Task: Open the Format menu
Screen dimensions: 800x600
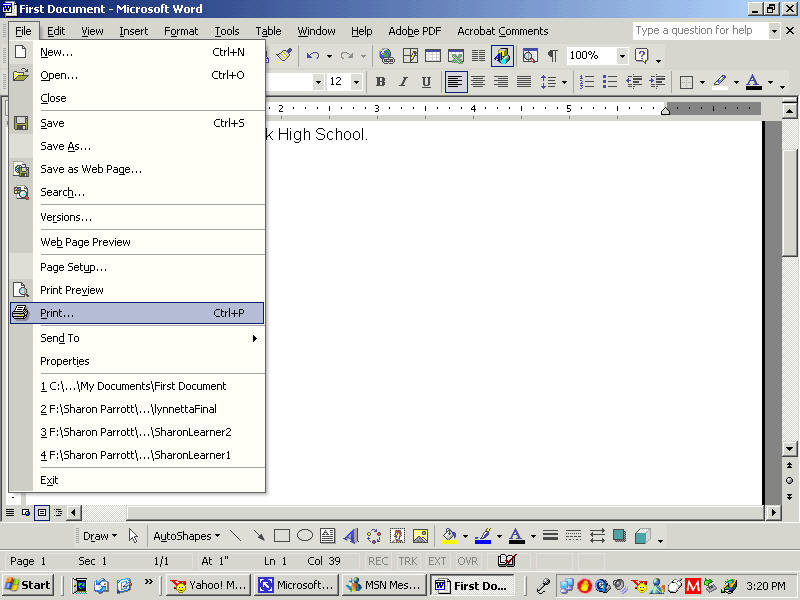Action: coord(181,31)
